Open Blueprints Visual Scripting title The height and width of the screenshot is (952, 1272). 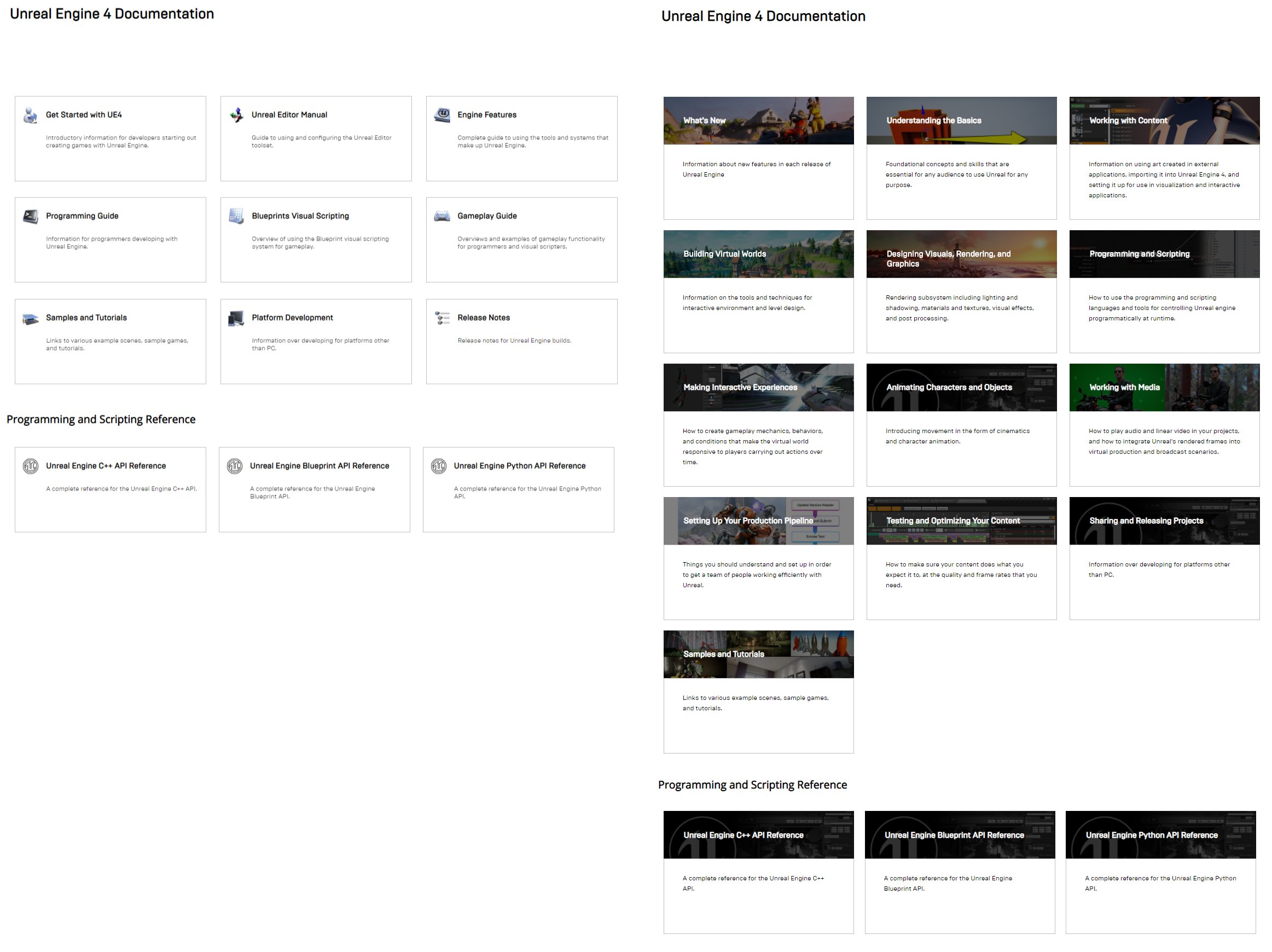300,216
